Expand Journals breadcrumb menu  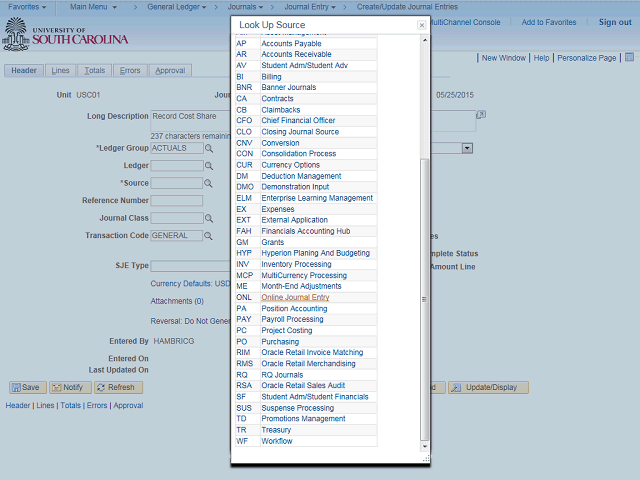click(245, 7)
